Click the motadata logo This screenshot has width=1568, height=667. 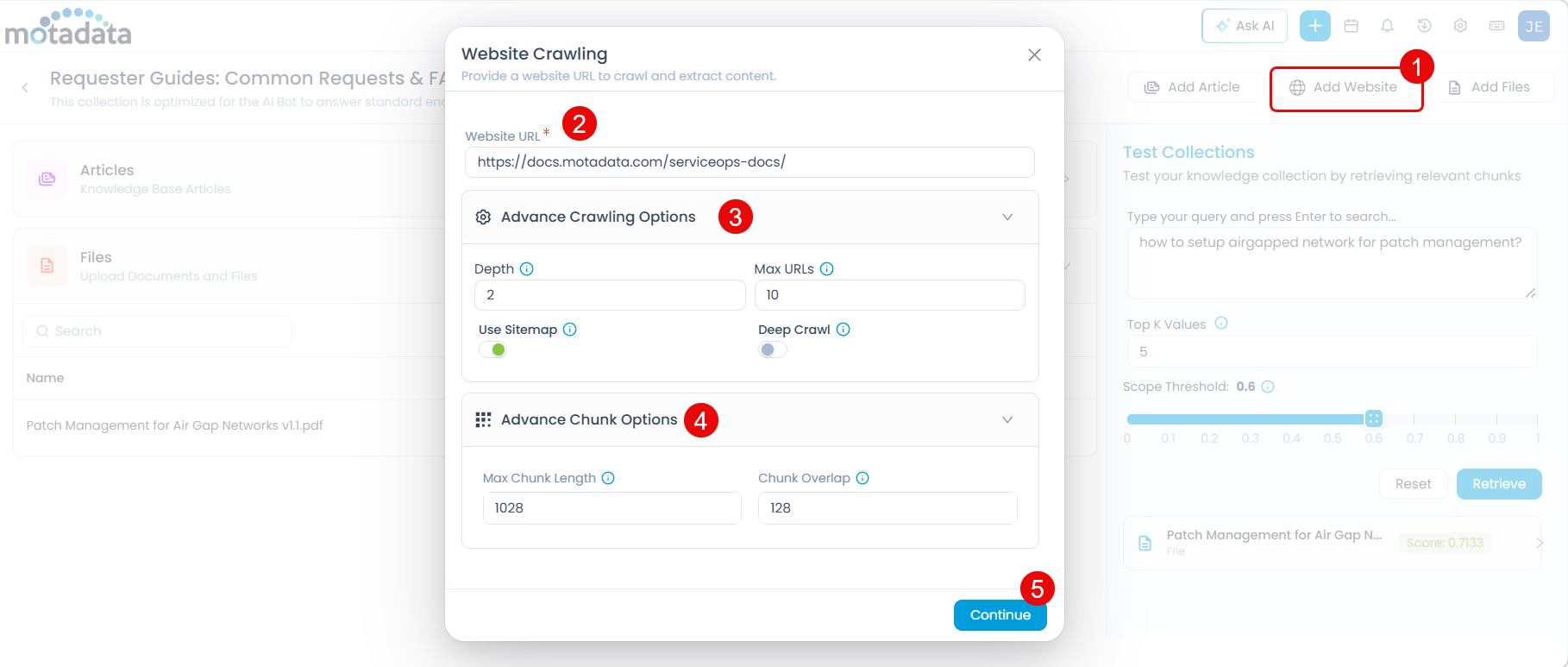pos(68,27)
